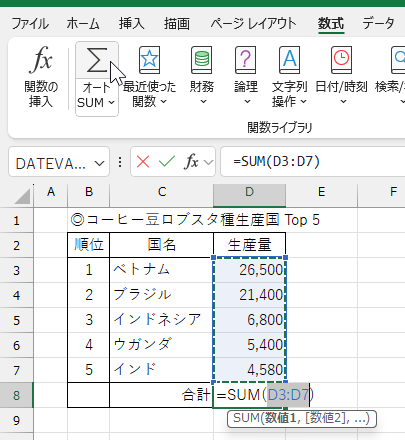
Task: Click the ベトナム cell
Action: [x=162, y=270]
